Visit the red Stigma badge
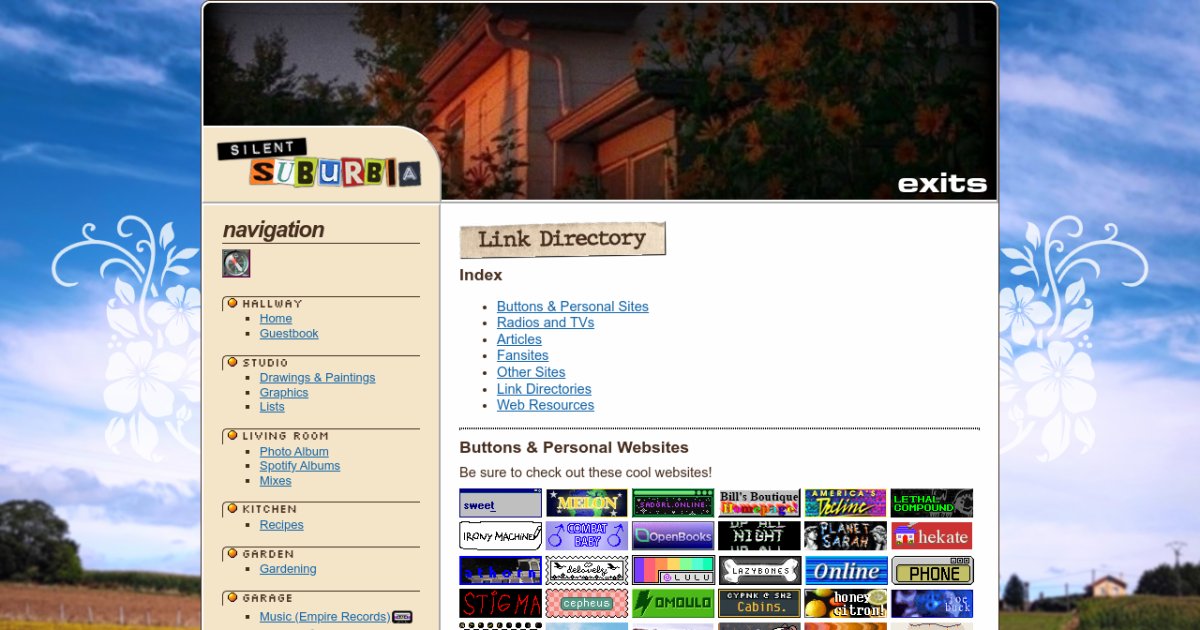The width and height of the screenshot is (1200, 630). pos(500,603)
